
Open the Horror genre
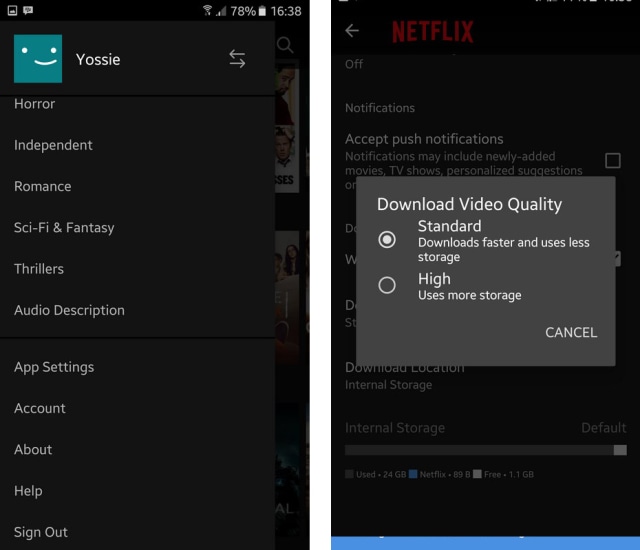click(35, 104)
